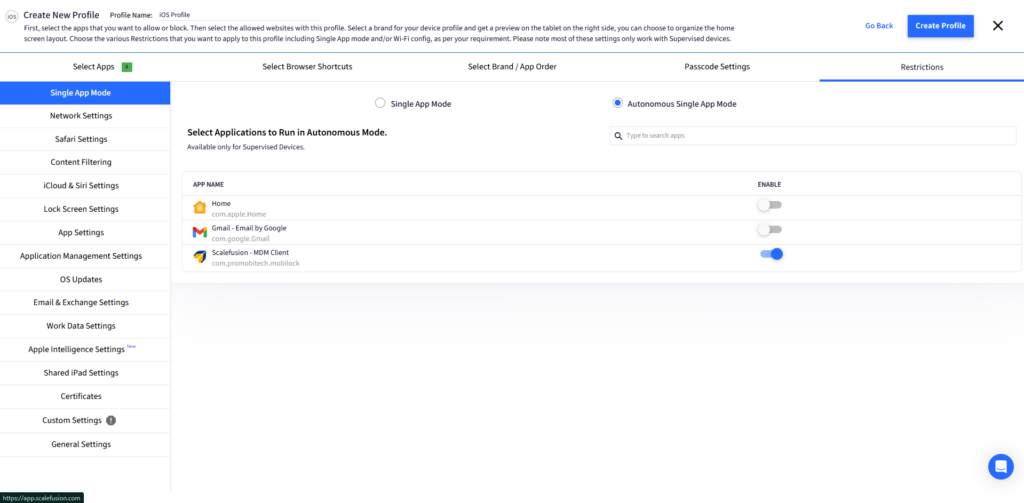This screenshot has width=1024, height=503.
Task: Click the Gmail app icon
Action: pyautogui.click(x=200, y=232)
